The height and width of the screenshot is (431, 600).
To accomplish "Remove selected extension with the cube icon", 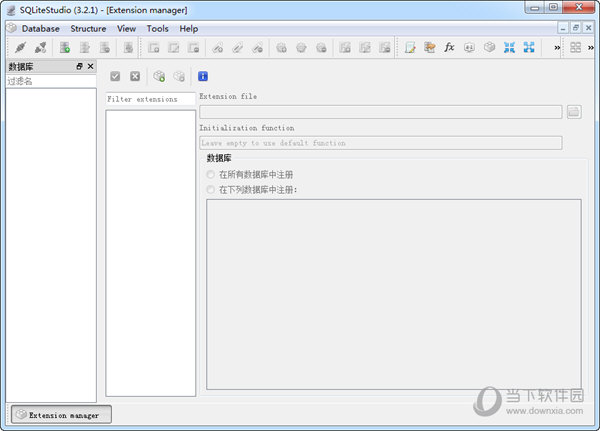I will coord(179,76).
